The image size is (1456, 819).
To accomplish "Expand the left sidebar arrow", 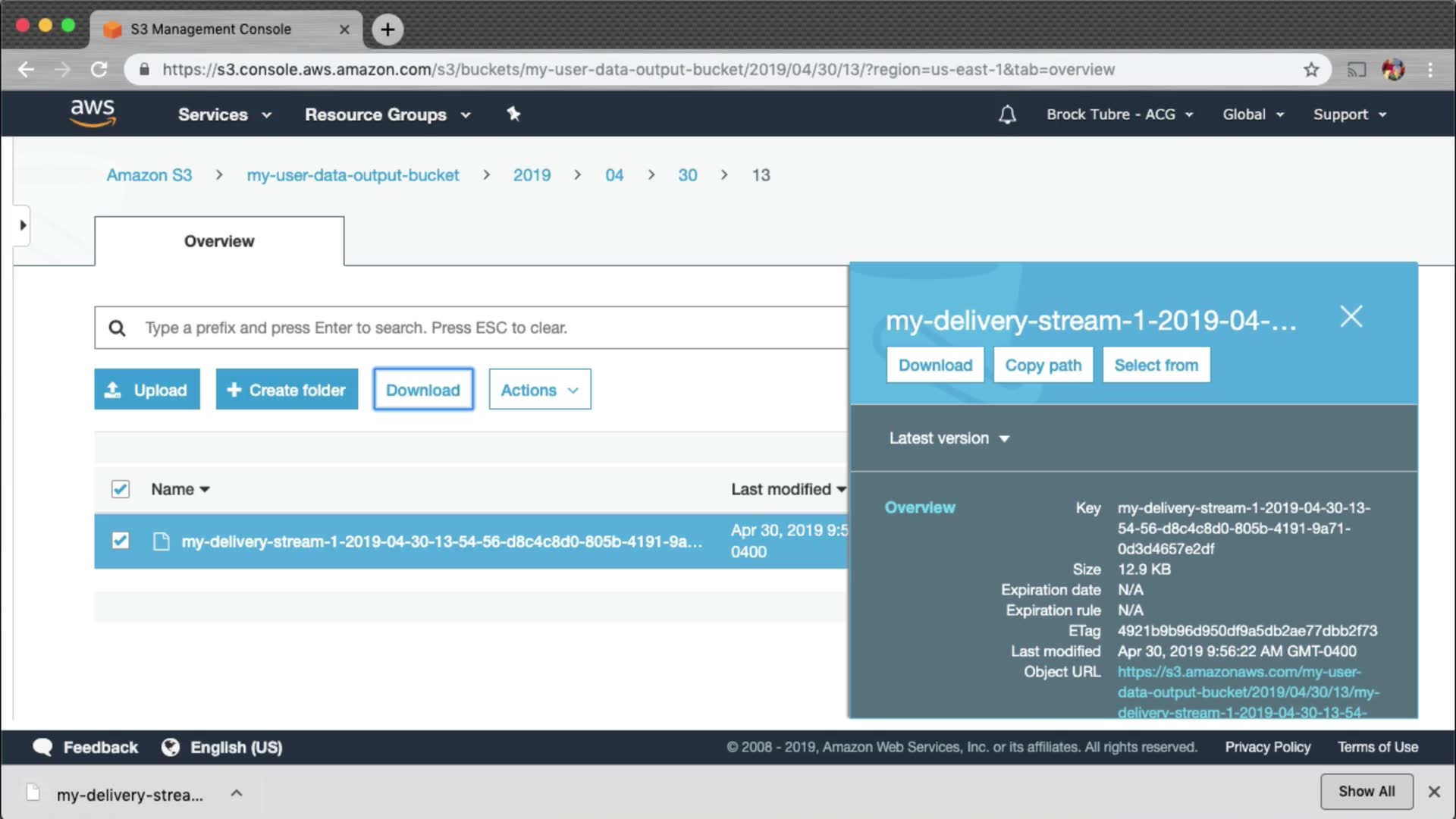I will click(23, 225).
